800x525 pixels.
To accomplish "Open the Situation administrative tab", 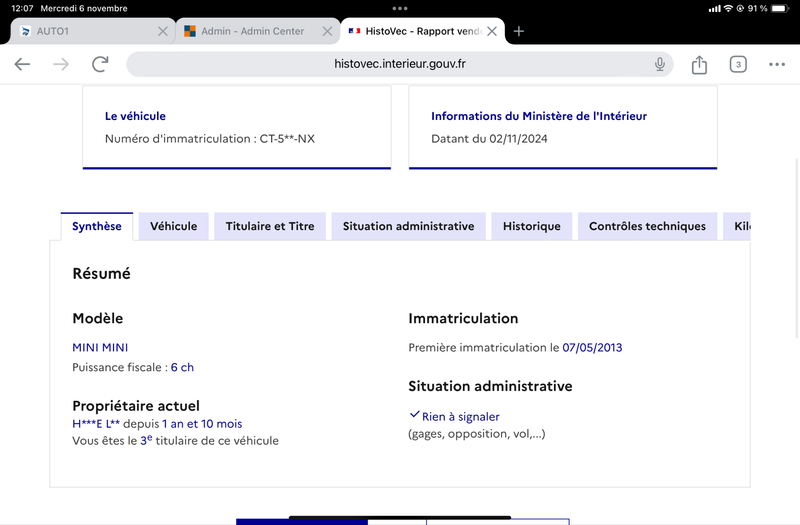I will [408, 227].
